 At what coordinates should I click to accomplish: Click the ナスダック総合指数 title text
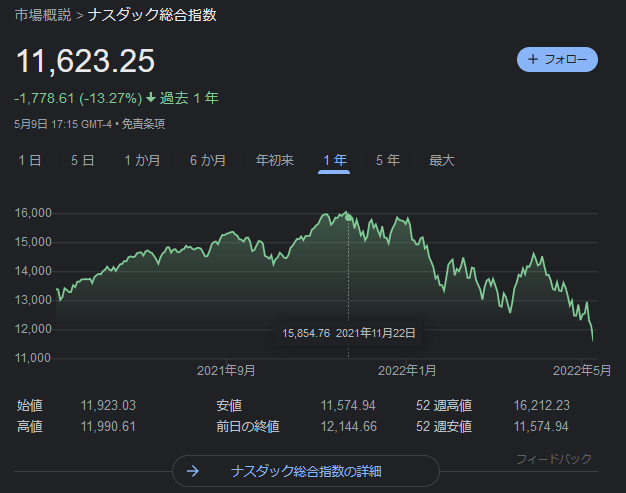coord(152,15)
